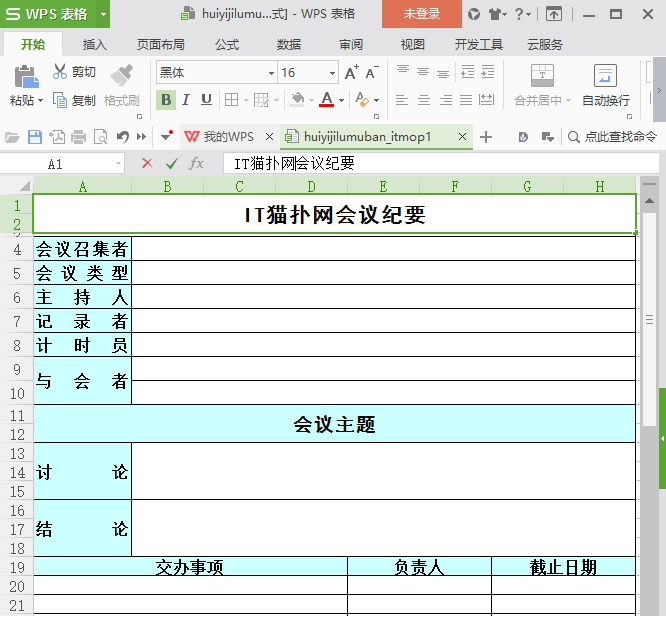Click the Print icon in quick access

[x=79, y=137]
